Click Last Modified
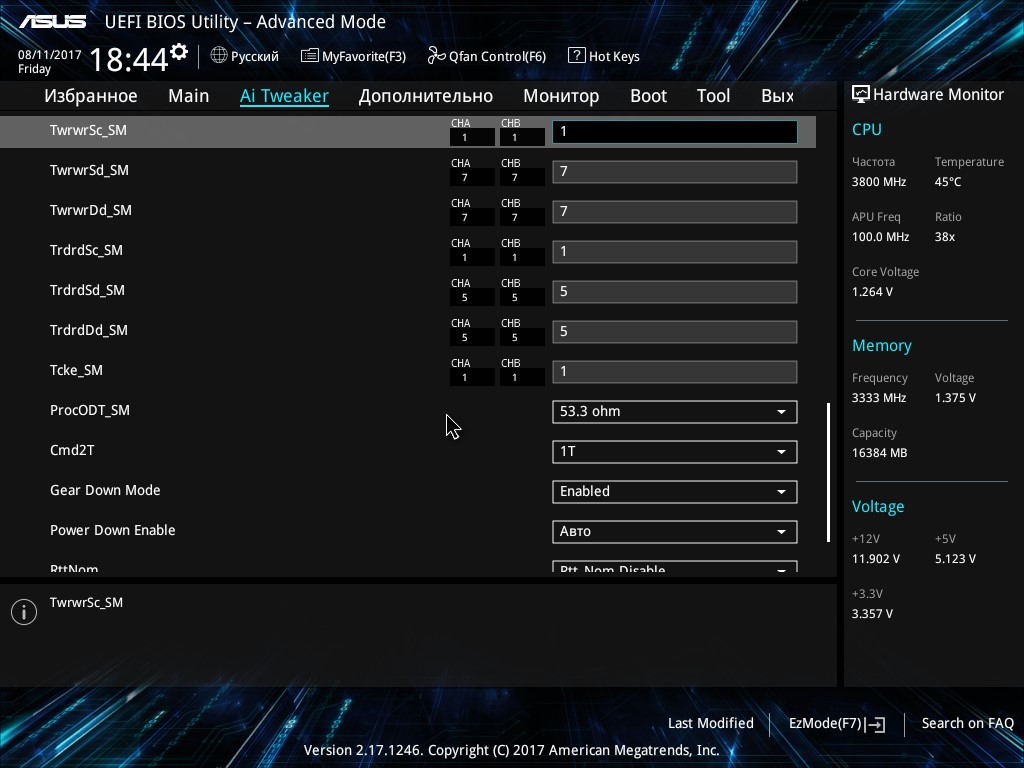 [x=711, y=723]
